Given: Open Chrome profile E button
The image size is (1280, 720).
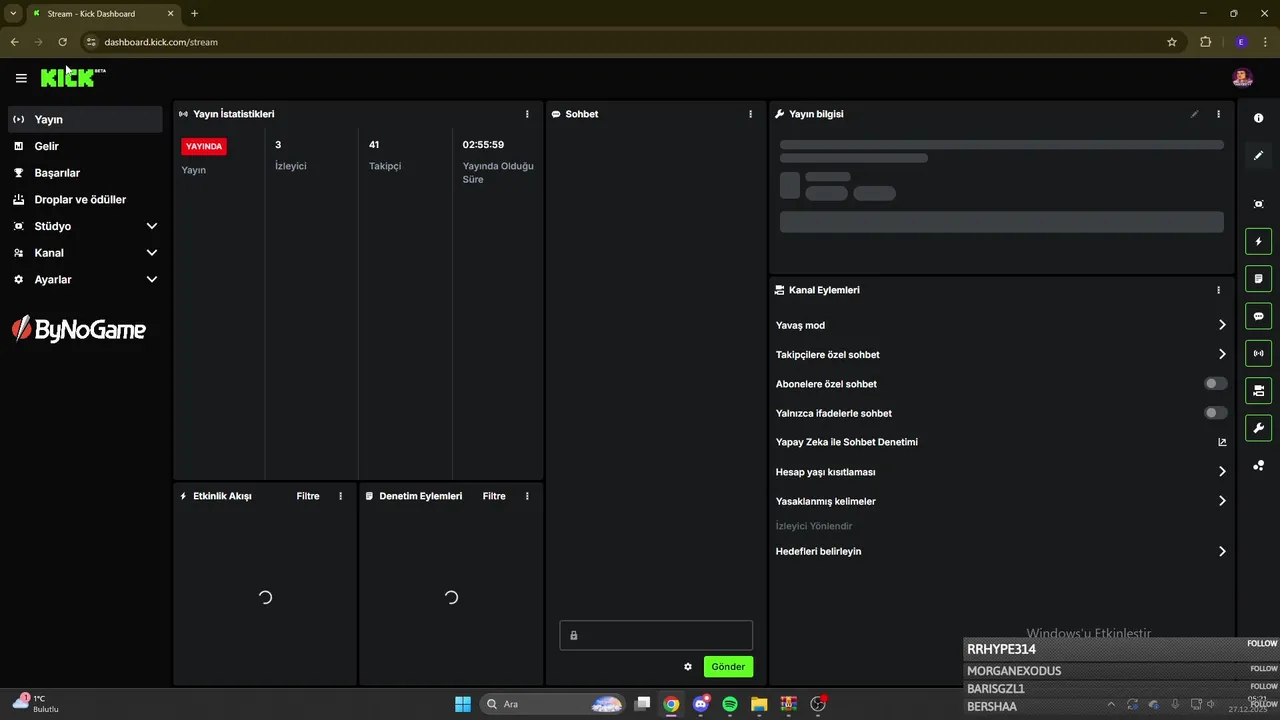Looking at the screenshot, I should (x=1241, y=42).
